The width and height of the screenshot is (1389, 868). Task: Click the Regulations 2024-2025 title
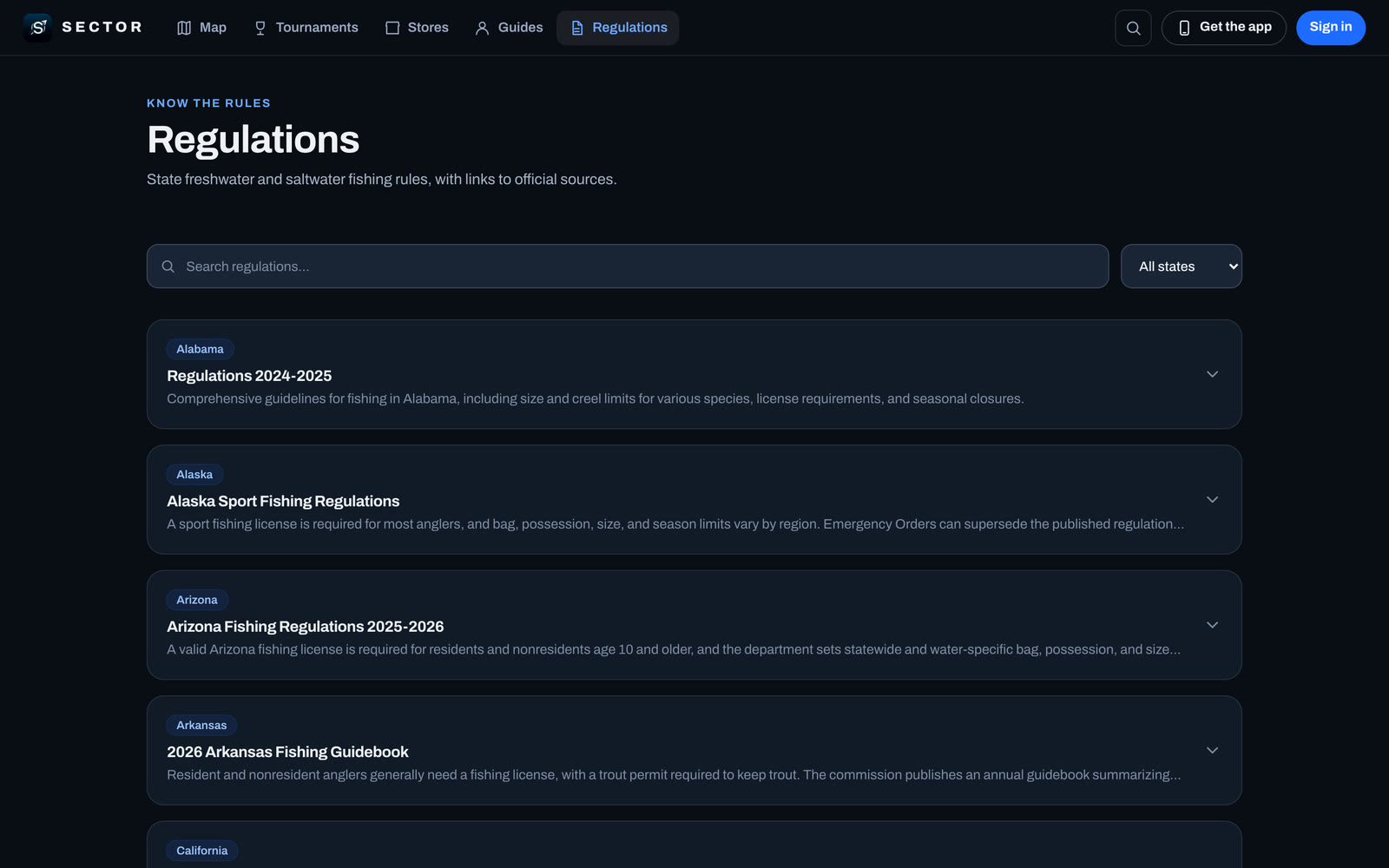[x=249, y=376]
